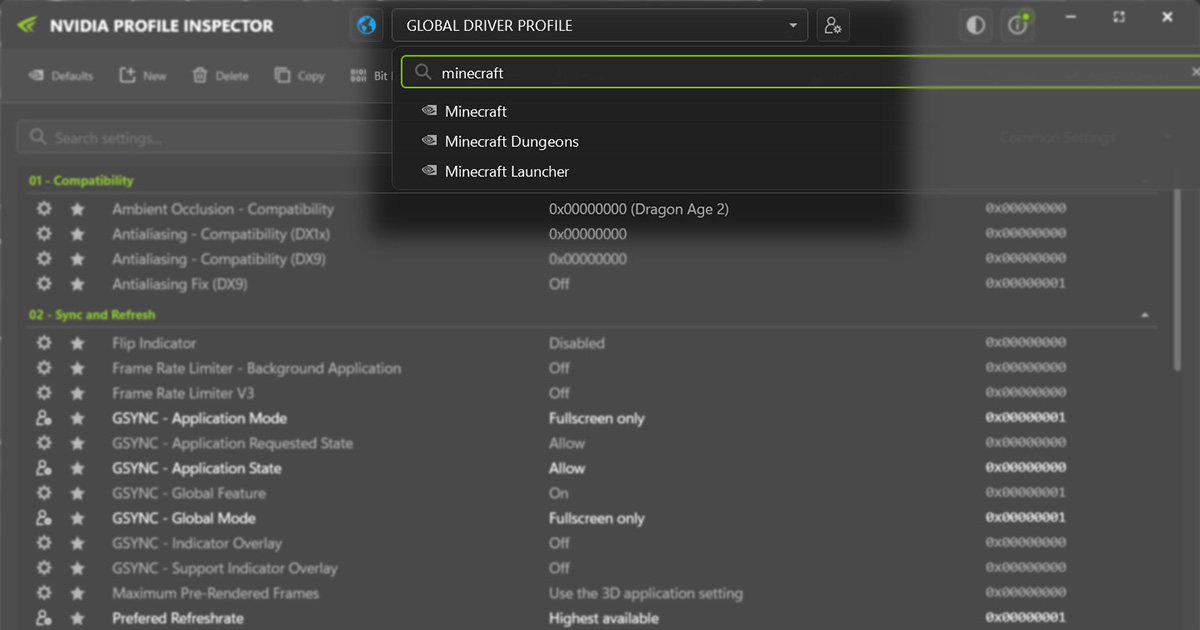Click gear icon for Ambient Occlusion - Compatibility
Screen dimensions: 1200x630
[43, 209]
